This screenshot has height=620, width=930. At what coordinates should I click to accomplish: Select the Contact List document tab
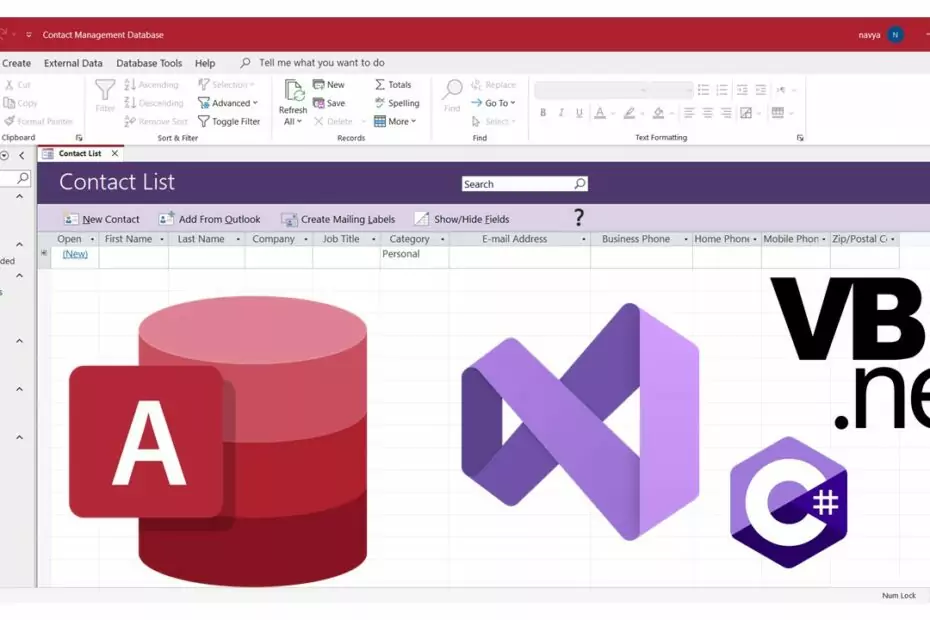(79, 153)
